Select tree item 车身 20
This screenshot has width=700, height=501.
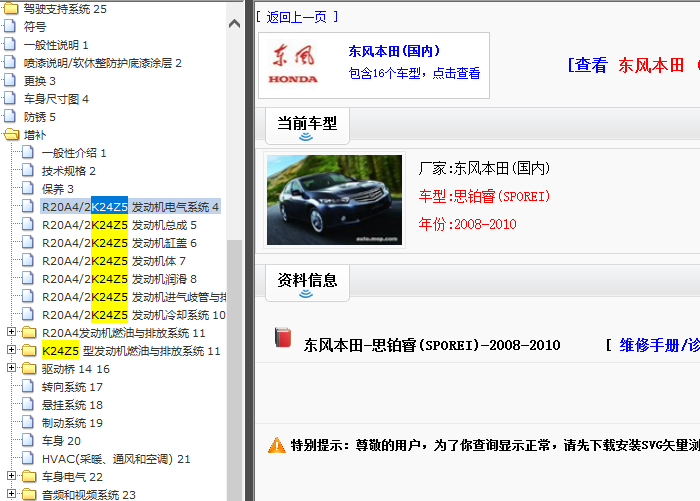click(x=61, y=441)
